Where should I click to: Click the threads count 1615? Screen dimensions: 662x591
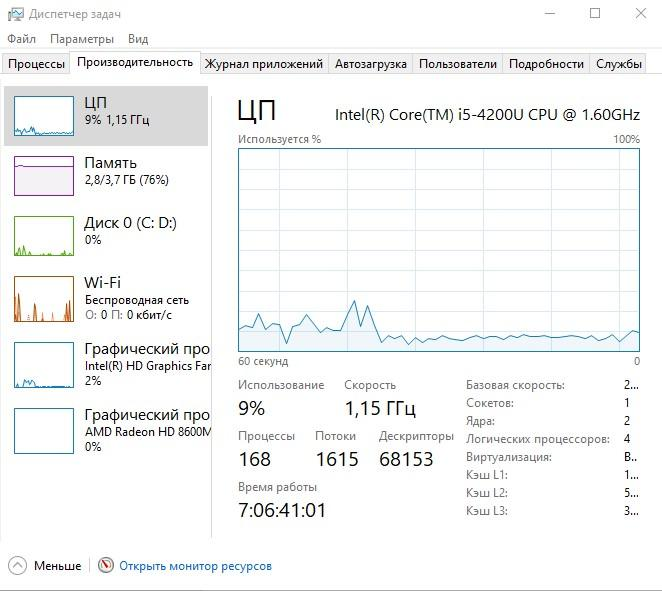tap(337, 459)
